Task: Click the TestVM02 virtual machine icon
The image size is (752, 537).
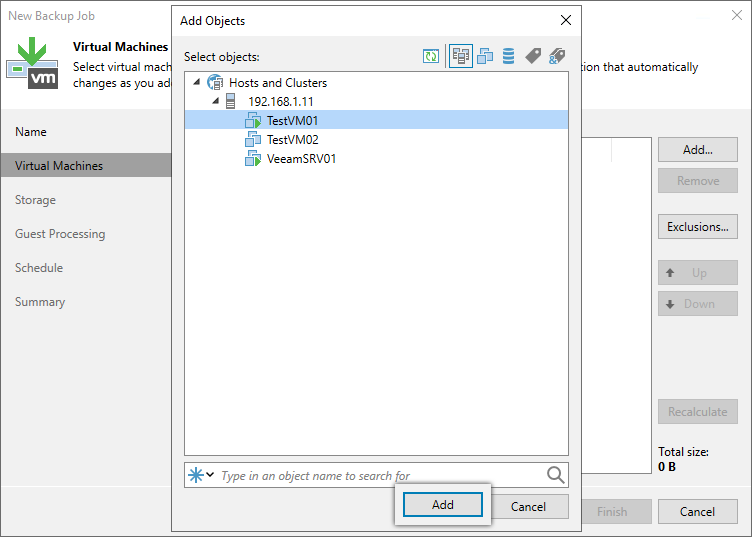Action: click(x=253, y=140)
